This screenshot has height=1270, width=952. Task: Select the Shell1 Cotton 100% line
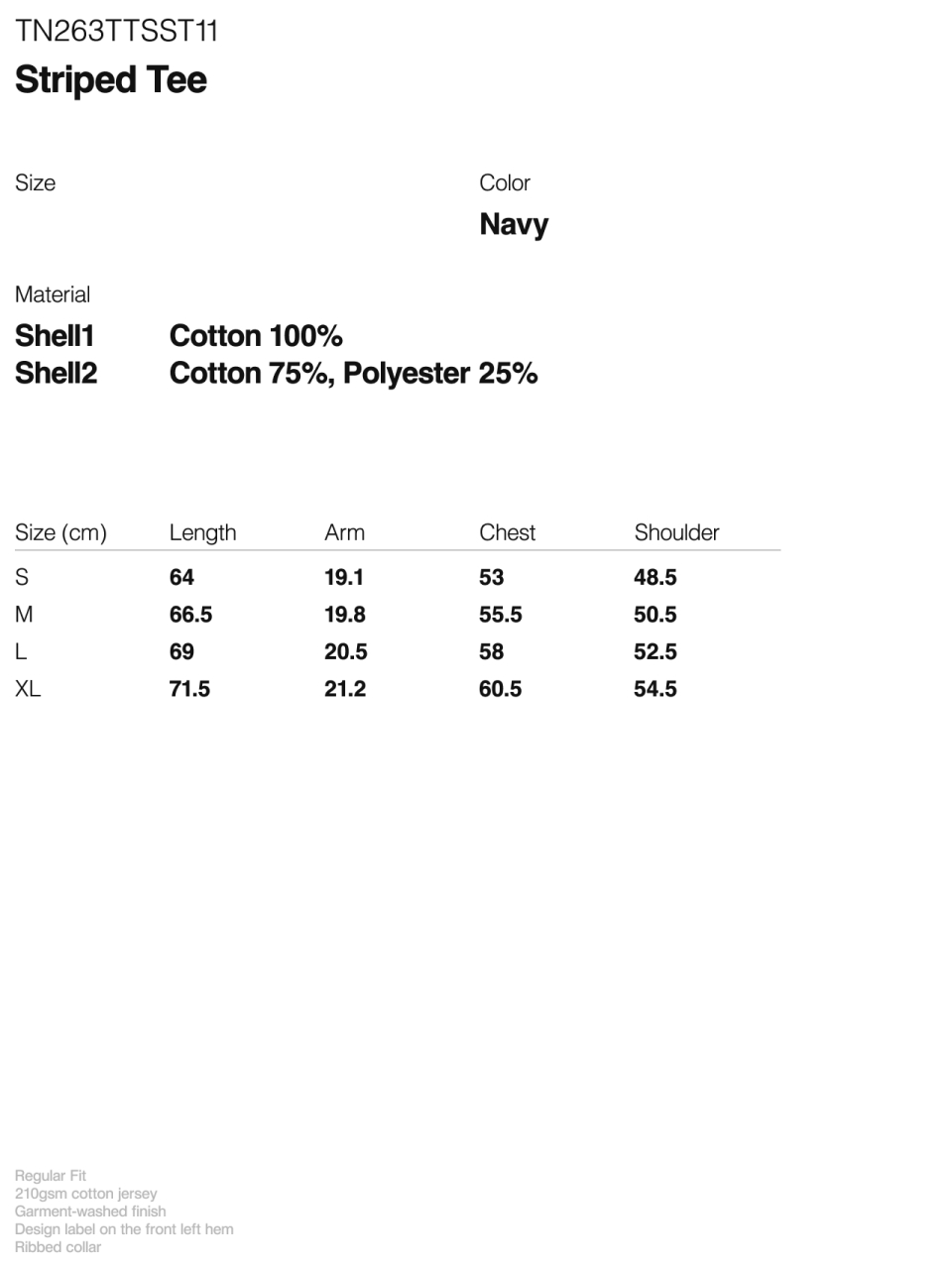click(x=178, y=336)
